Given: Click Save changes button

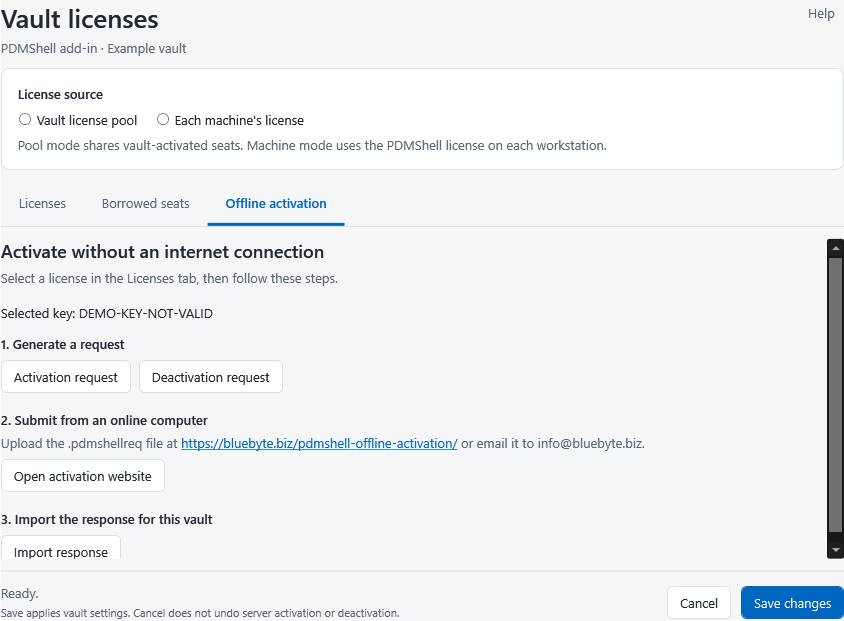Looking at the screenshot, I should coord(792,603).
